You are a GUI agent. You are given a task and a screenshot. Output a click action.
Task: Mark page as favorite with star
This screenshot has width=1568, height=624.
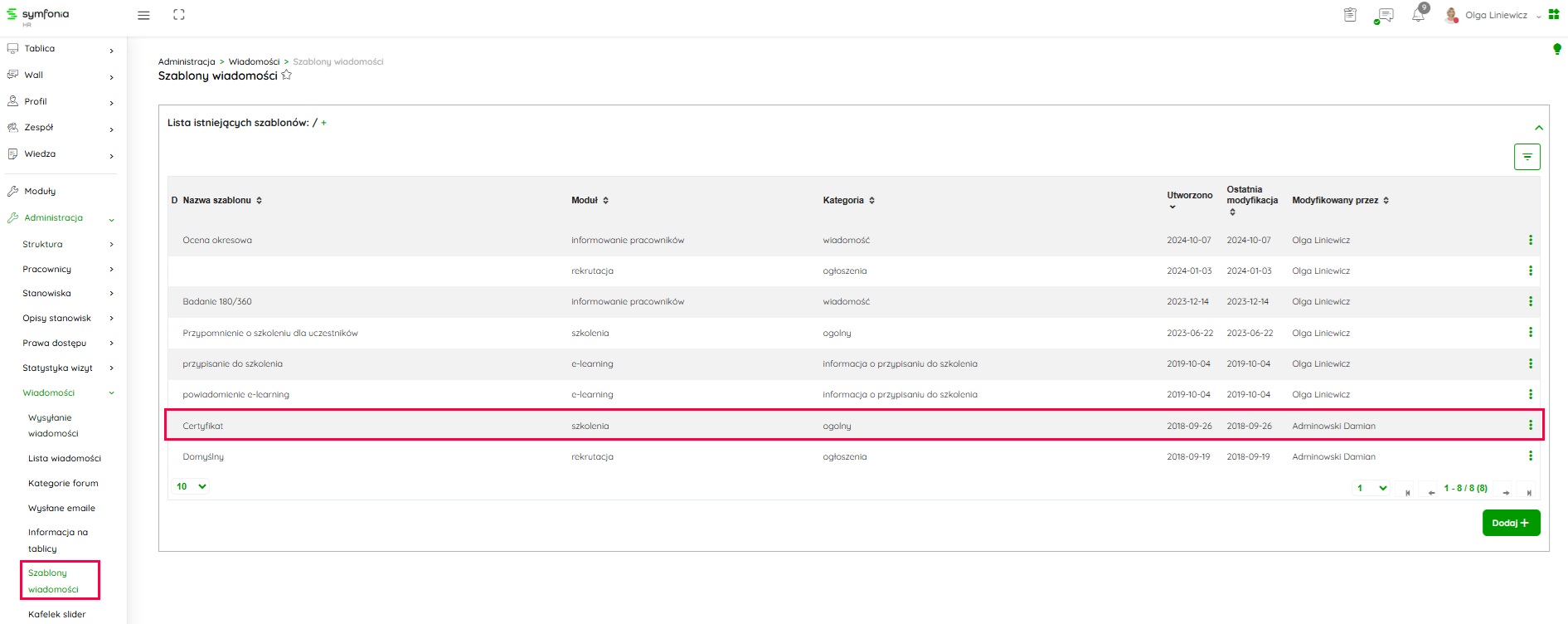tap(287, 76)
